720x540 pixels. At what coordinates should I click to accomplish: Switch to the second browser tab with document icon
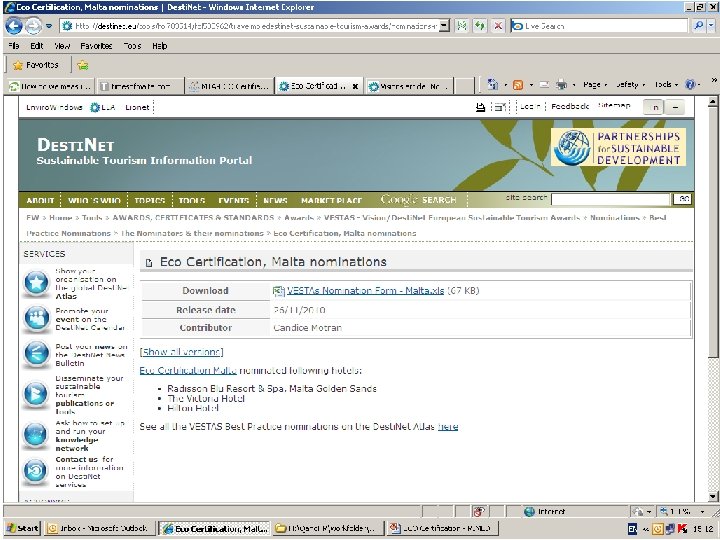pos(139,86)
